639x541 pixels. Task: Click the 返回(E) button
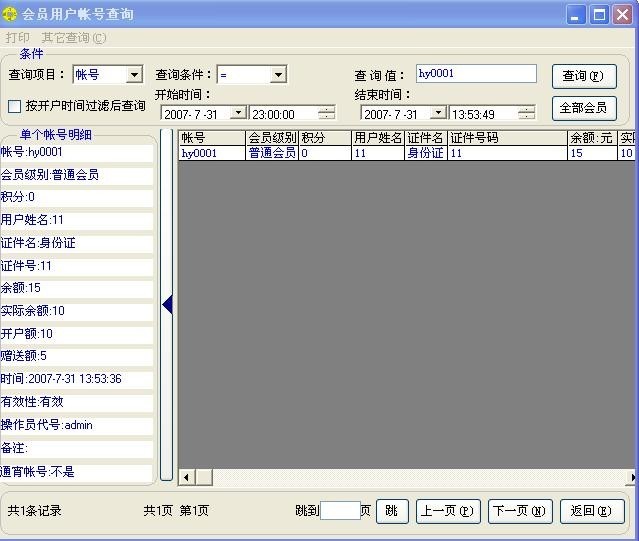click(x=592, y=511)
